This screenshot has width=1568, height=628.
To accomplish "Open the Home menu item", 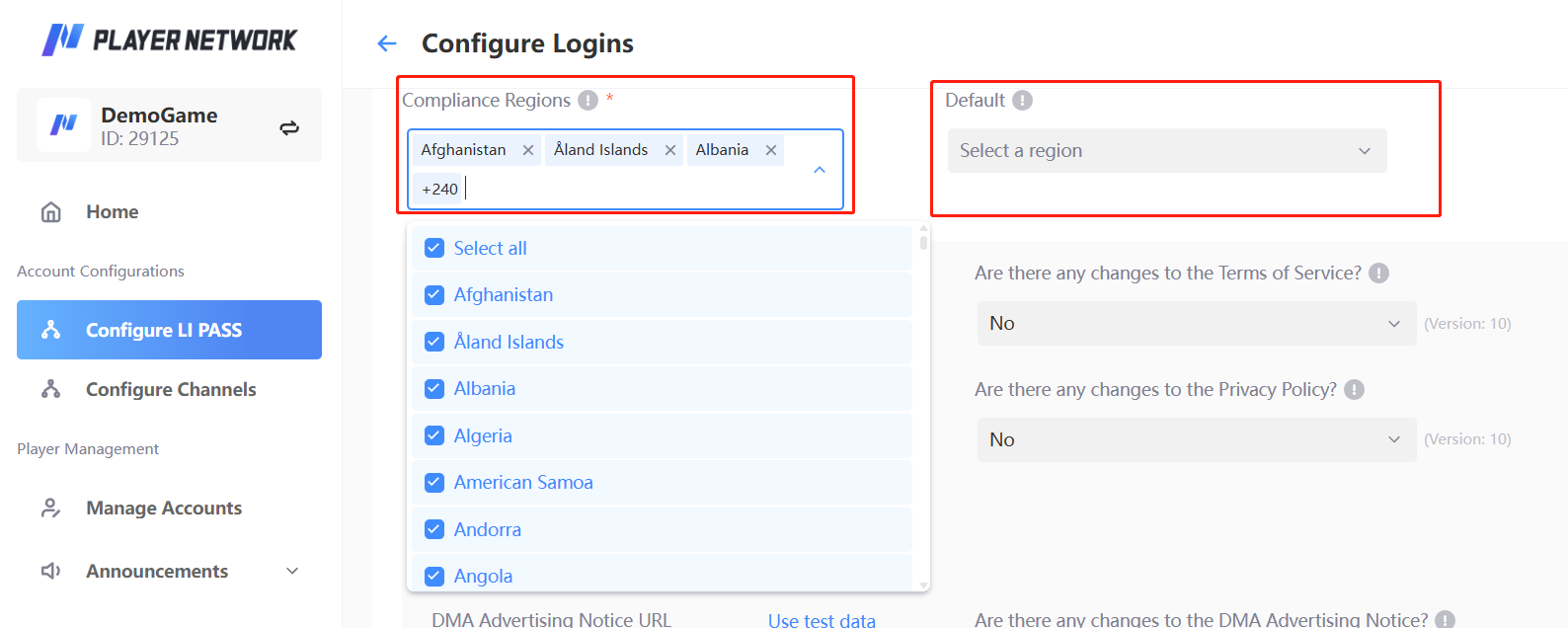I will tap(112, 212).
